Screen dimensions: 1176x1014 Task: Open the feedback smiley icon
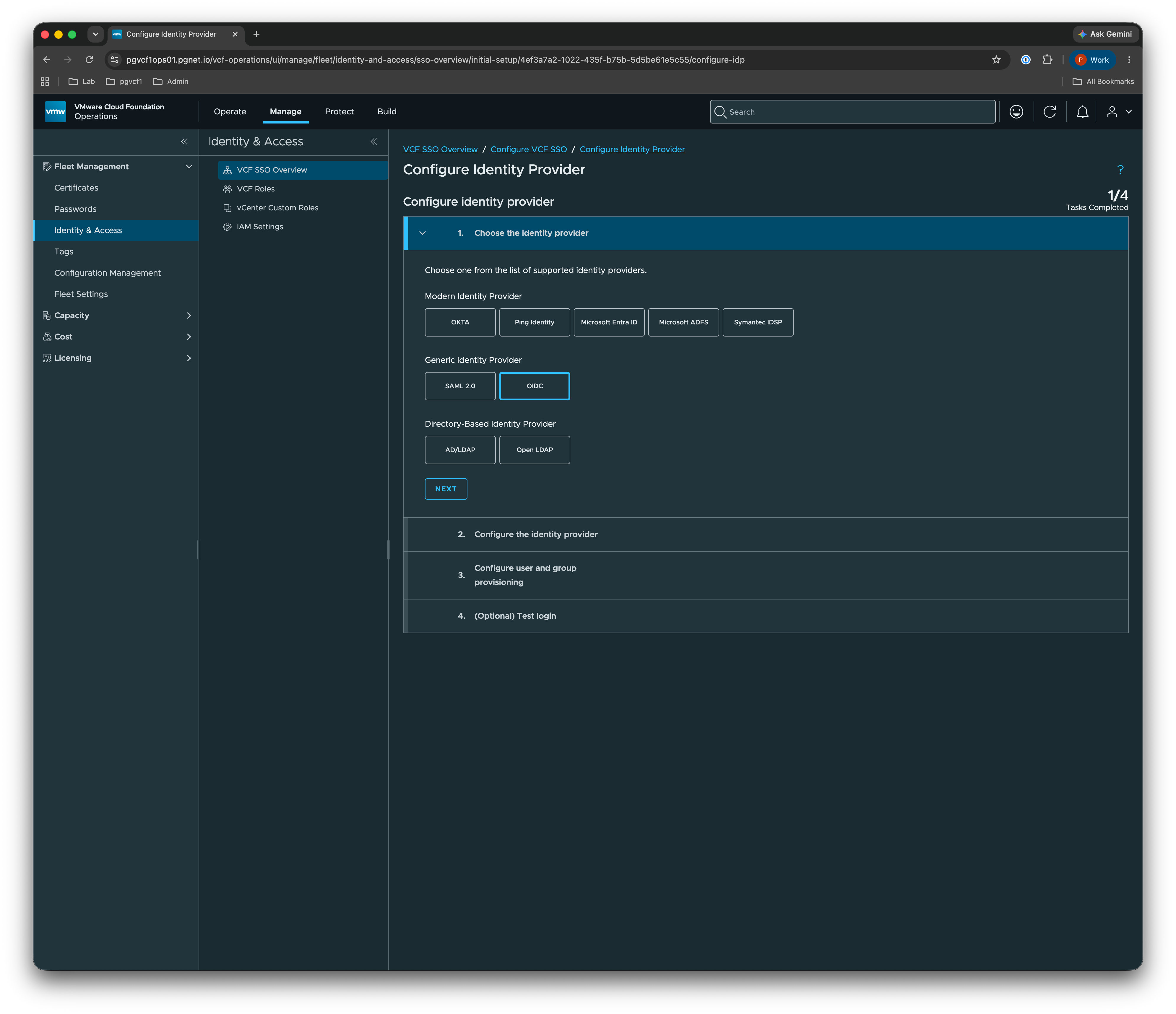(1016, 112)
